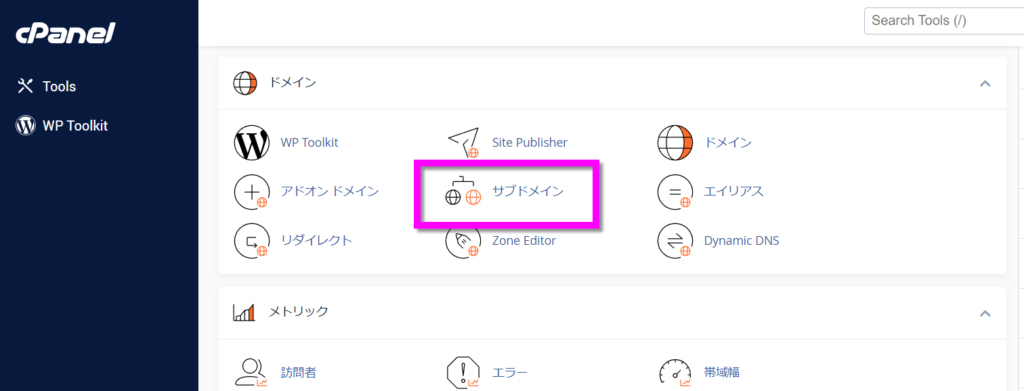Select Tools in the sidebar
Image resolution: width=1024 pixels, height=391 pixels.
pos(47,86)
